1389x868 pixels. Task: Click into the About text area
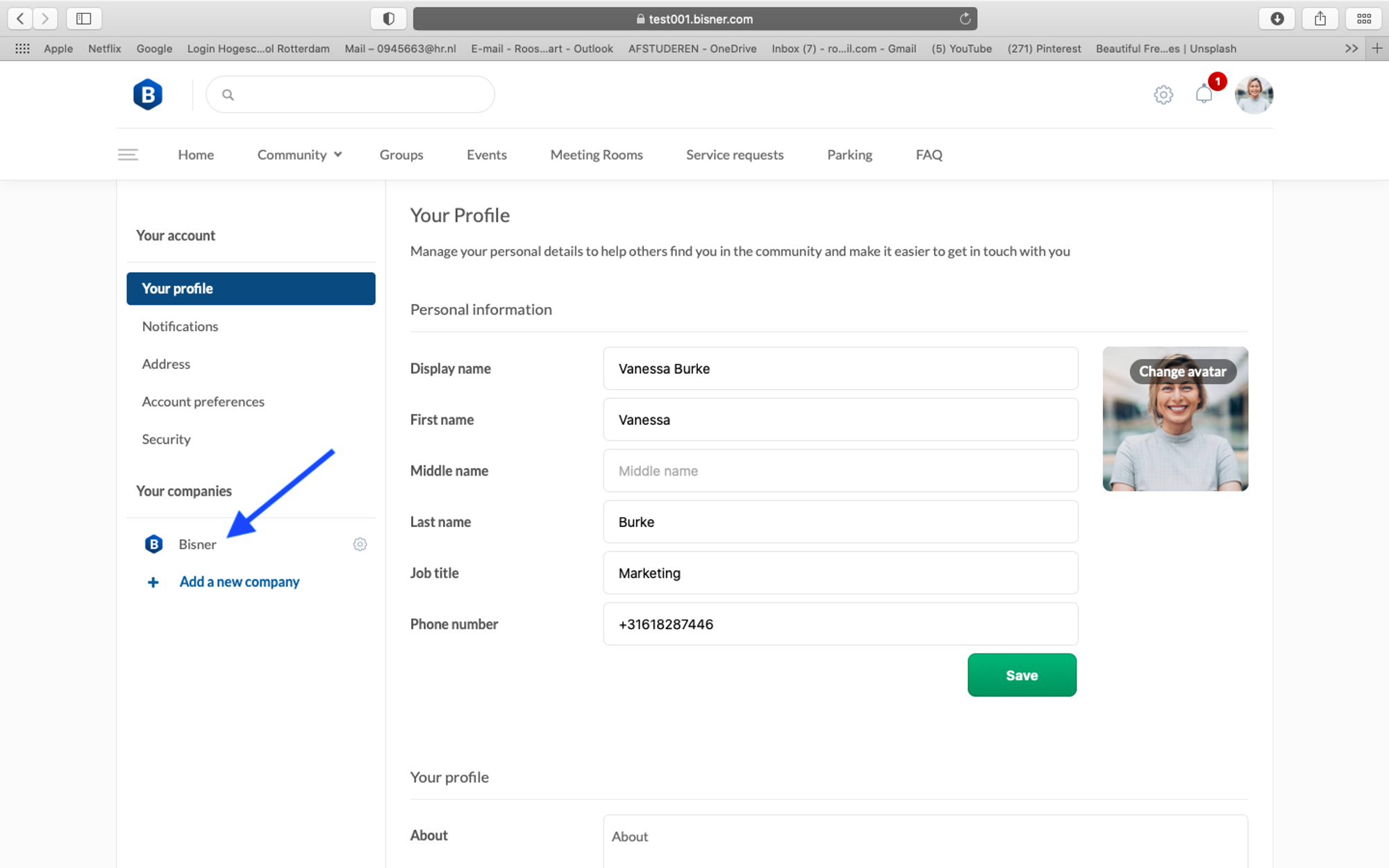(925, 841)
